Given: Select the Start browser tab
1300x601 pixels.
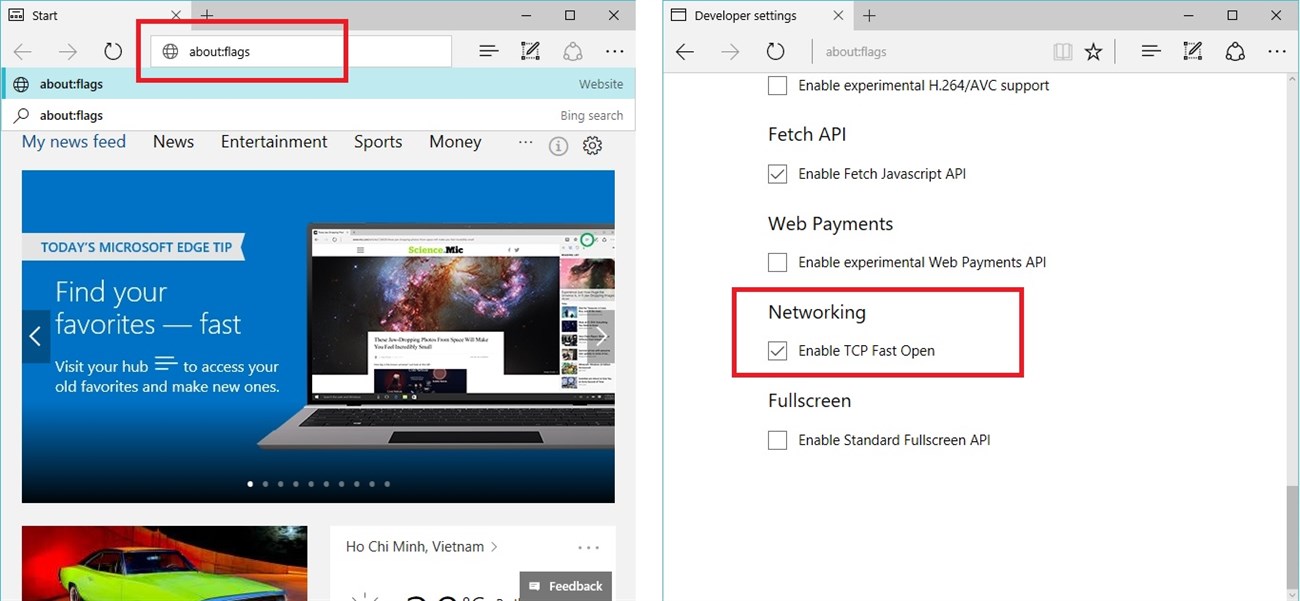Looking at the screenshot, I should (95, 16).
